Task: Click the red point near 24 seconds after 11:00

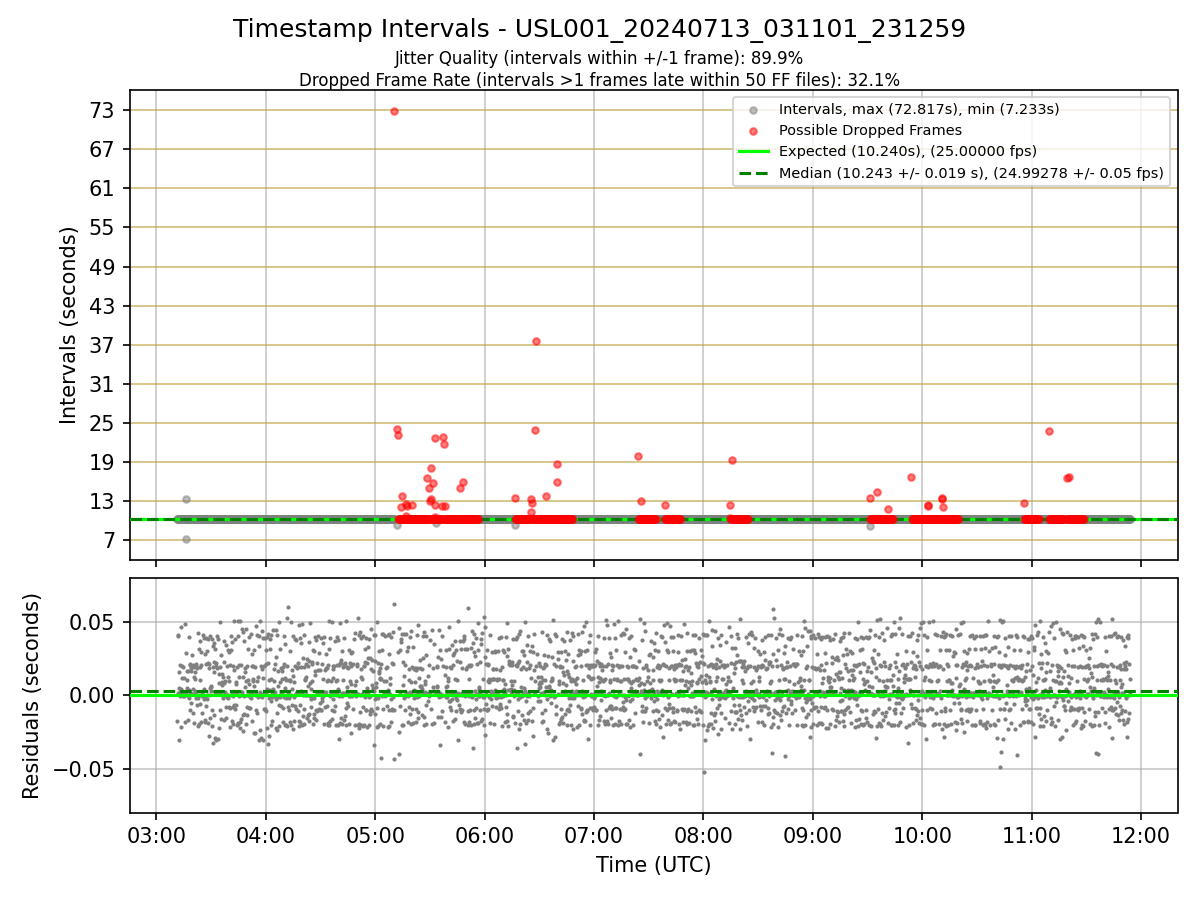Action: point(1049,431)
